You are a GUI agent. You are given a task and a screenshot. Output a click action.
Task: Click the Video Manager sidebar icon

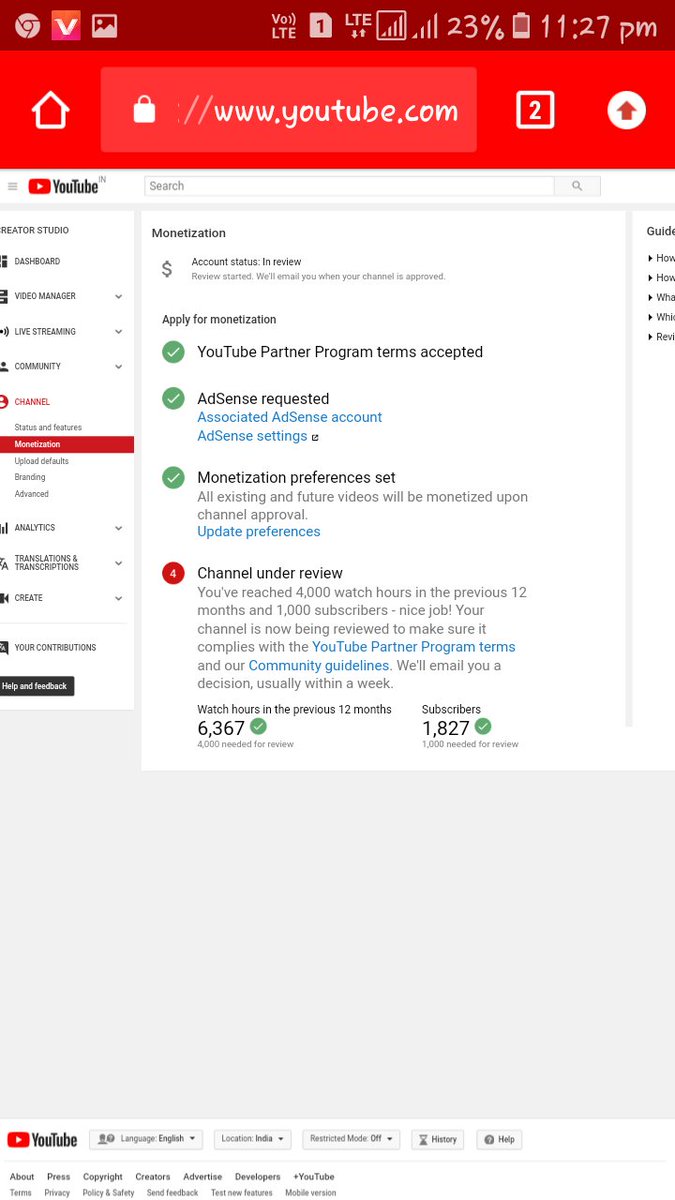click(x=4, y=296)
